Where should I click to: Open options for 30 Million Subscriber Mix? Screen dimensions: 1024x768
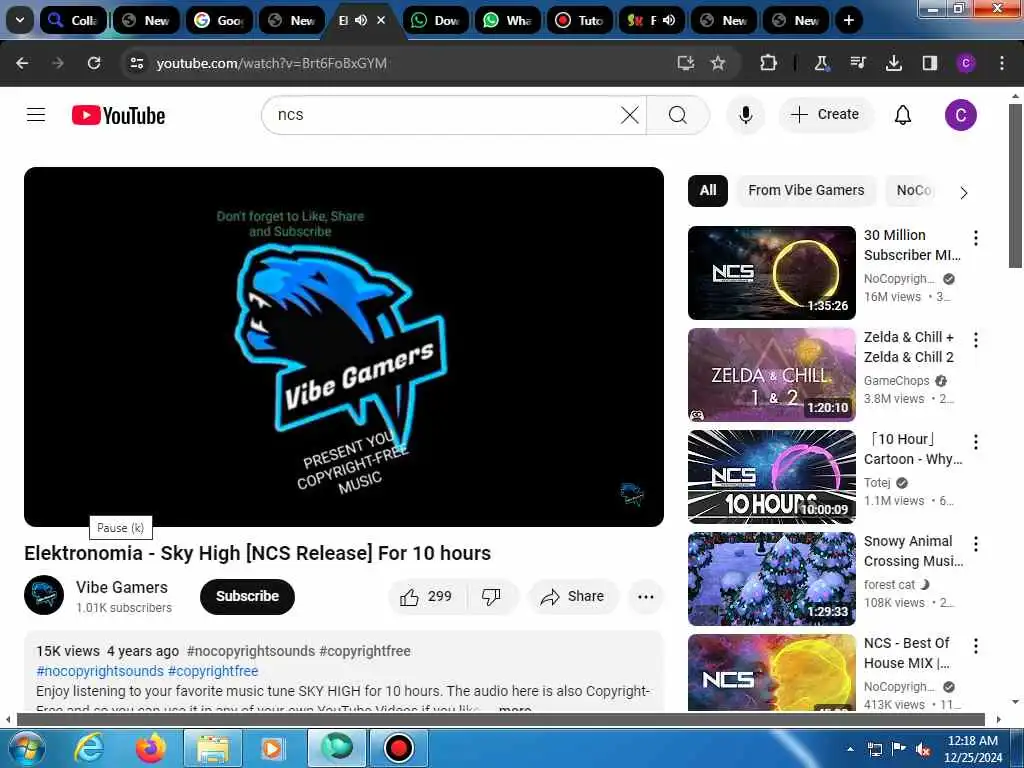point(976,238)
